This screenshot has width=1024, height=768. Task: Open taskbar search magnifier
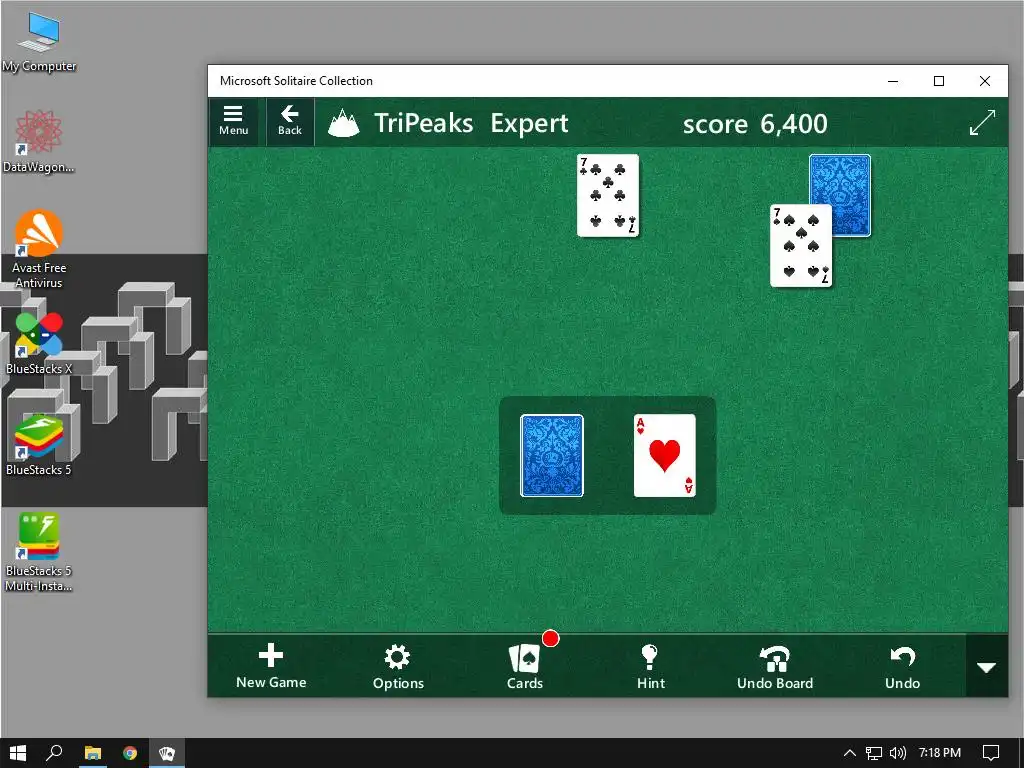[54, 753]
